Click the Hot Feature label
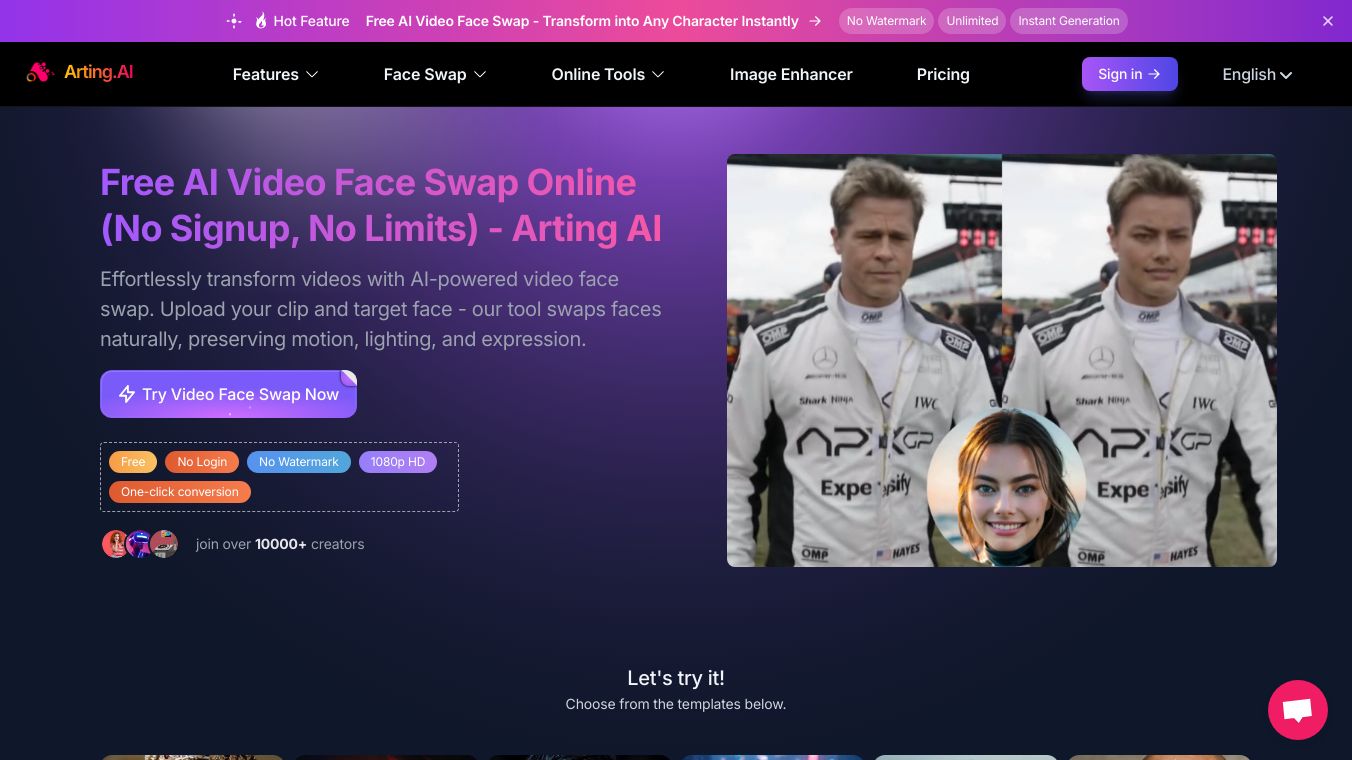This screenshot has width=1352, height=760. pos(311,21)
